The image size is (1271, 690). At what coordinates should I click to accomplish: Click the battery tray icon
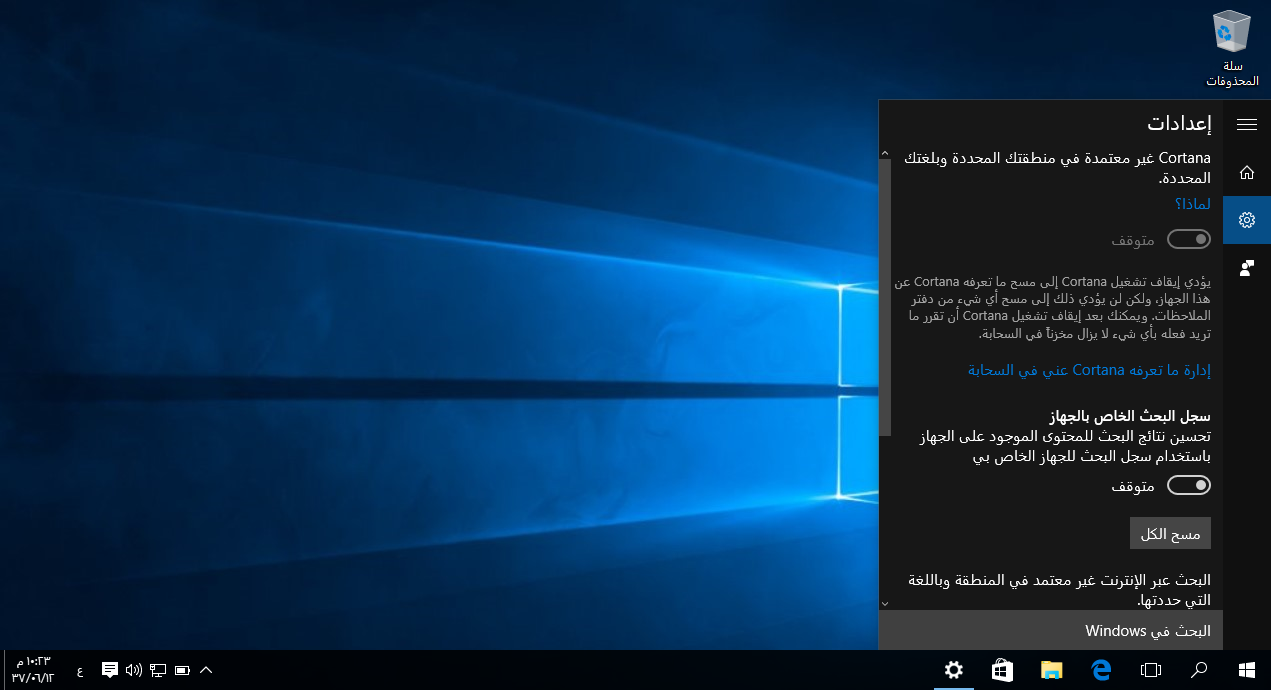tap(182, 670)
